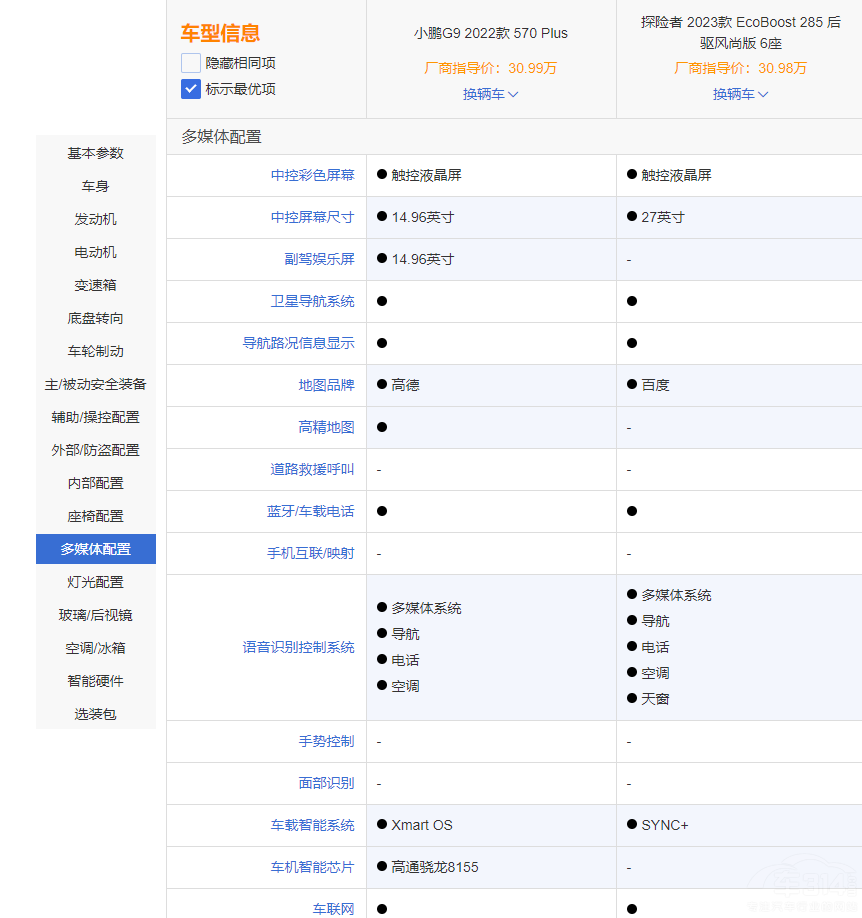Screen dimensions: 862x918
Task: Open 换辆车 dropdown for 小鹏G9
Action: coord(490,94)
